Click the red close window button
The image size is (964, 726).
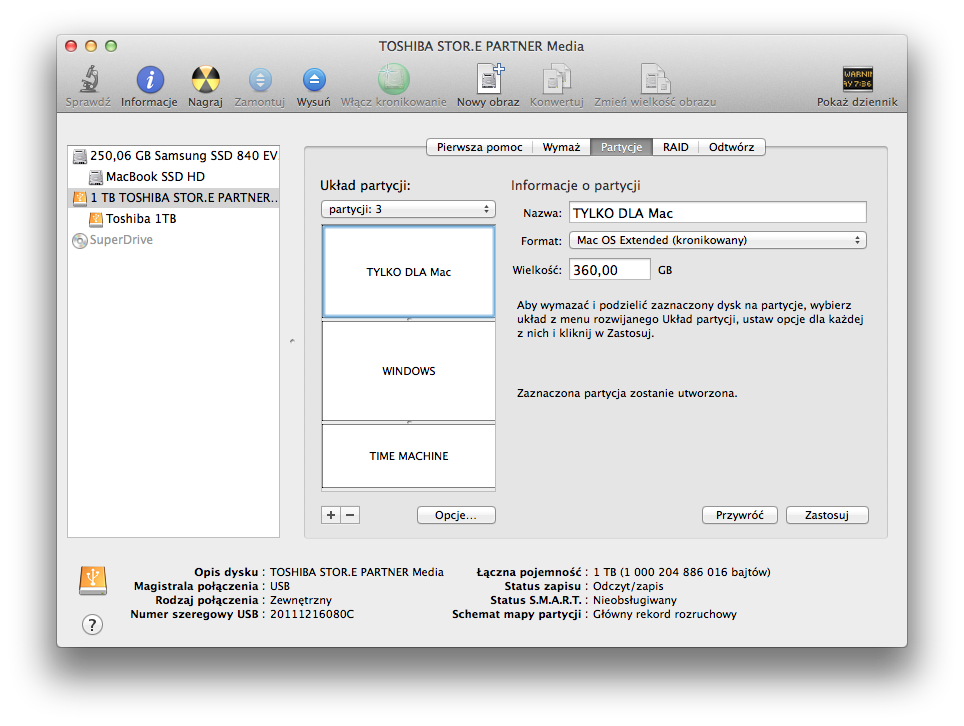[71, 46]
